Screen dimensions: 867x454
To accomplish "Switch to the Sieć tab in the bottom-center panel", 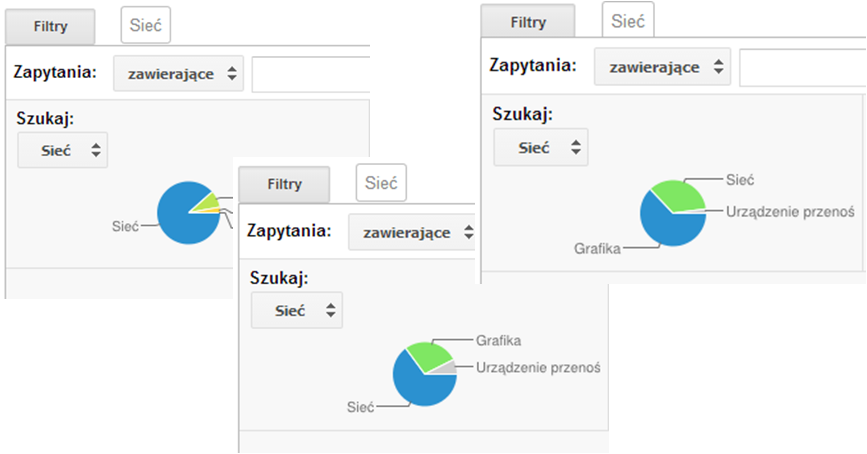I will click(x=381, y=183).
